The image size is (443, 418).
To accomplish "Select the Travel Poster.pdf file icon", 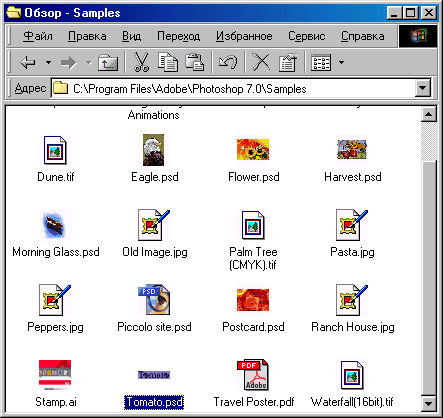I will pyautogui.click(x=253, y=375).
